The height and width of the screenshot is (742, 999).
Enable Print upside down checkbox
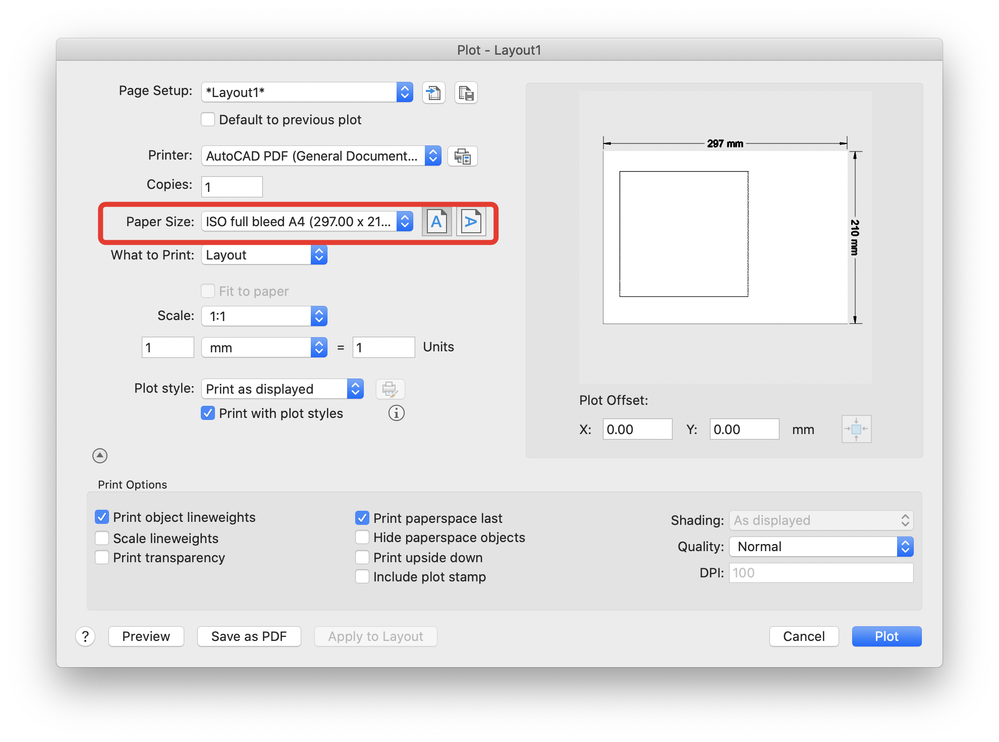tap(363, 557)
